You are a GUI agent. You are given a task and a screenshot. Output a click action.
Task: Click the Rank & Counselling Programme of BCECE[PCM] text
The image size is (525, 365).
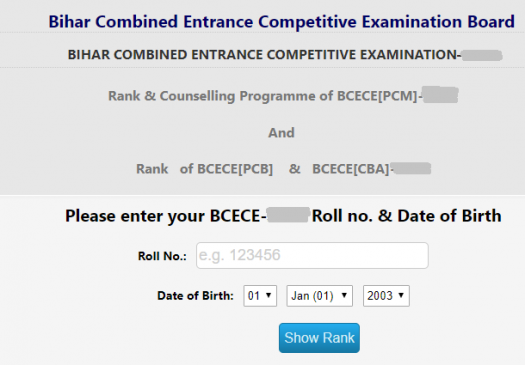click(x=263, y=96)
